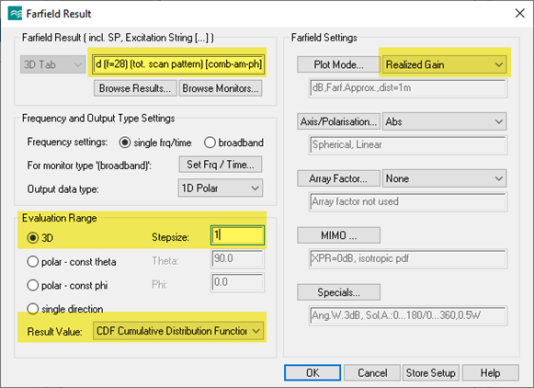This screenshot has width=534, height=388.
Task: Open the MIMO settings button
Action: [x=339, y=235]
